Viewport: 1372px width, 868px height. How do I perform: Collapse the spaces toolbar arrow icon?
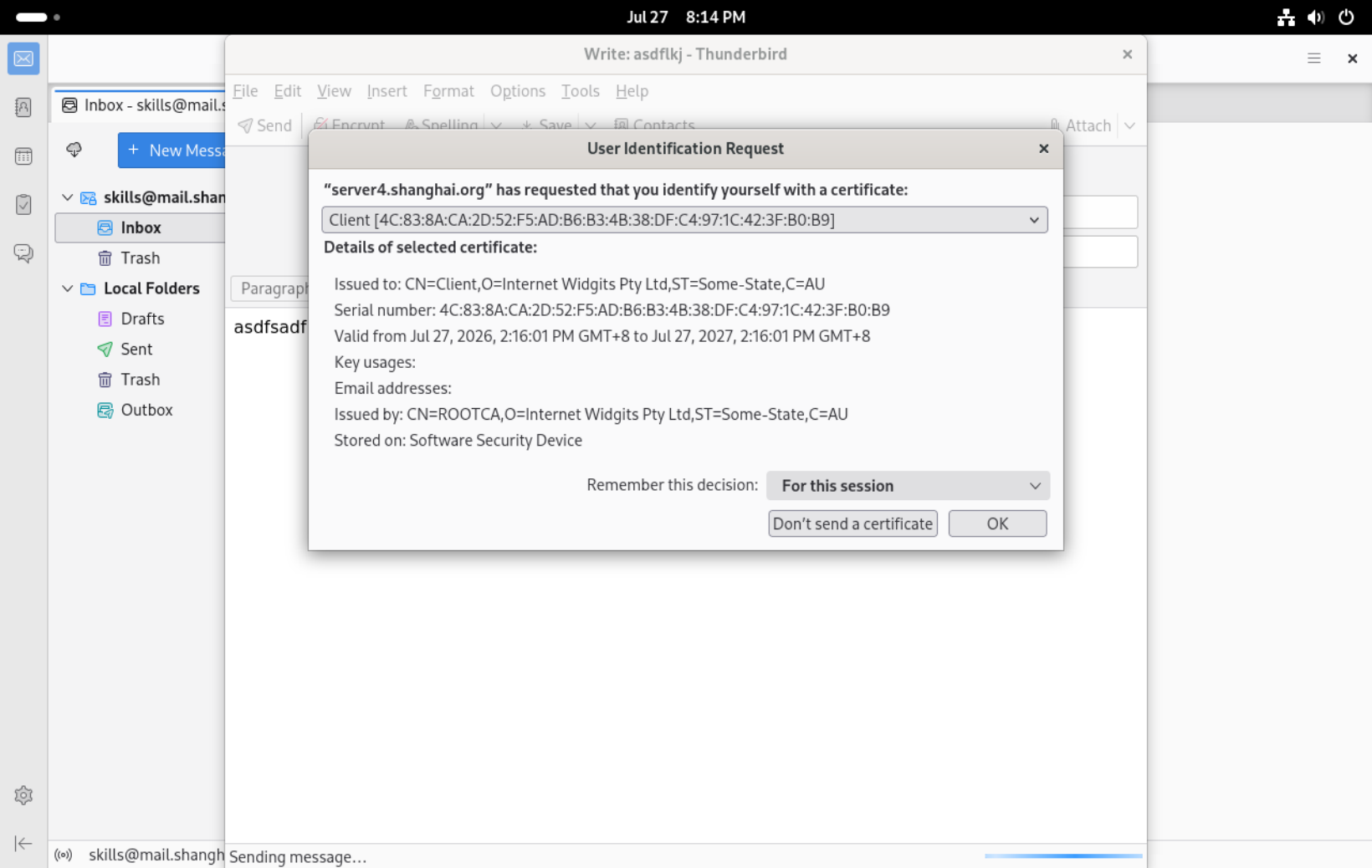[23, 844]
